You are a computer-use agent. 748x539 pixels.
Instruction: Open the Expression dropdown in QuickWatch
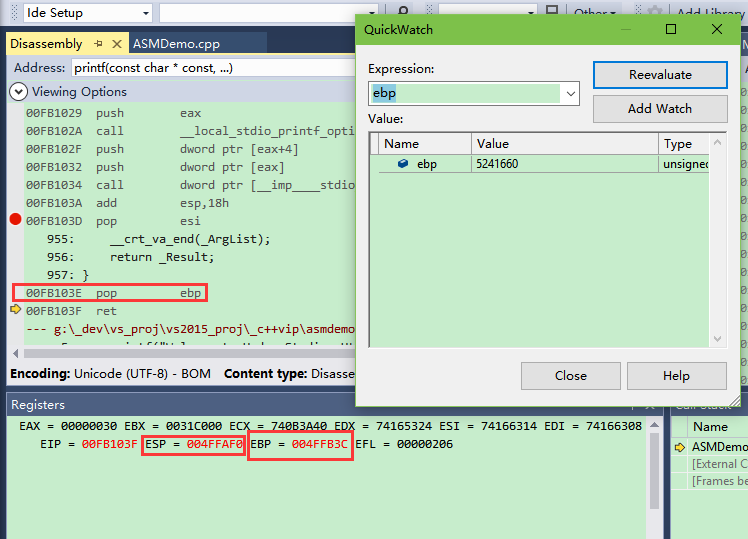pyautogui.click(x=570, y=93)
